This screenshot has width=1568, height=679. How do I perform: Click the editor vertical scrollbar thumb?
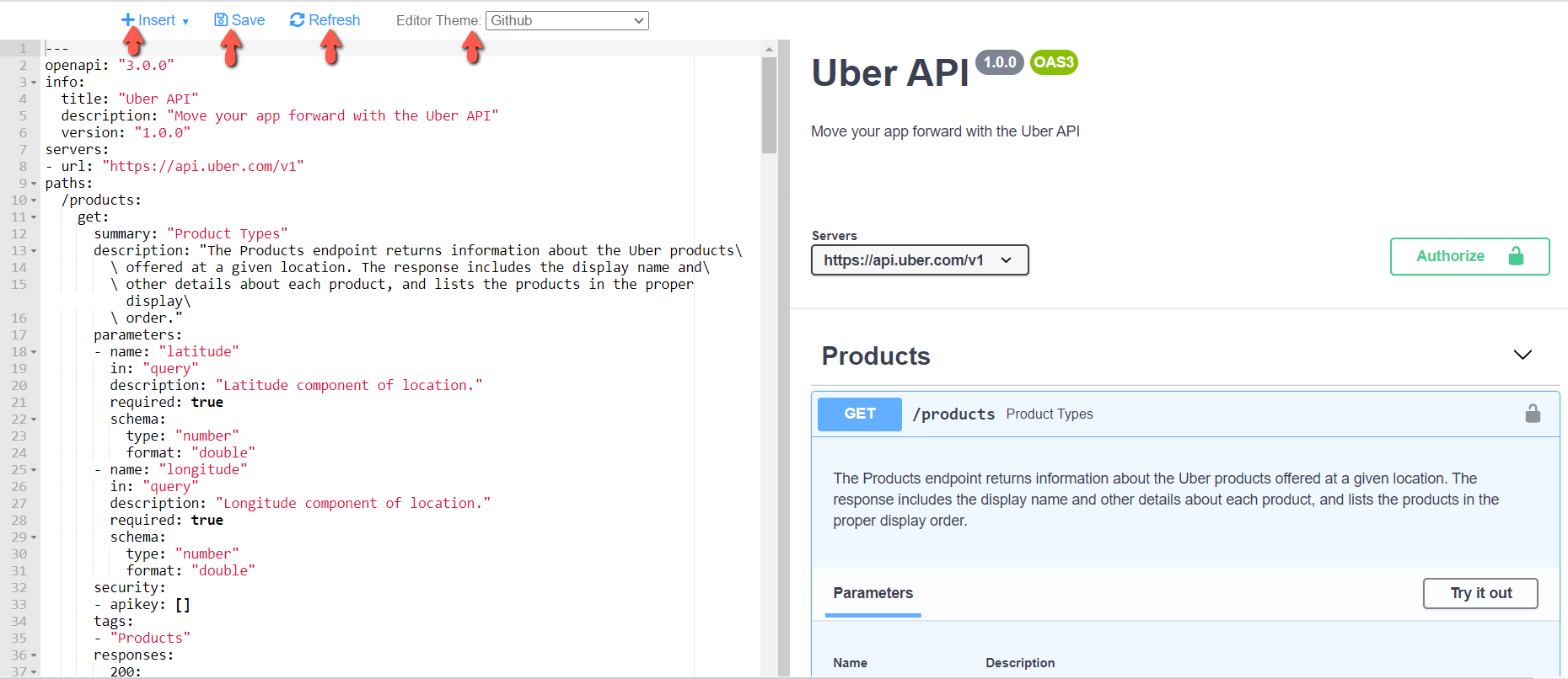coord(769,105)
